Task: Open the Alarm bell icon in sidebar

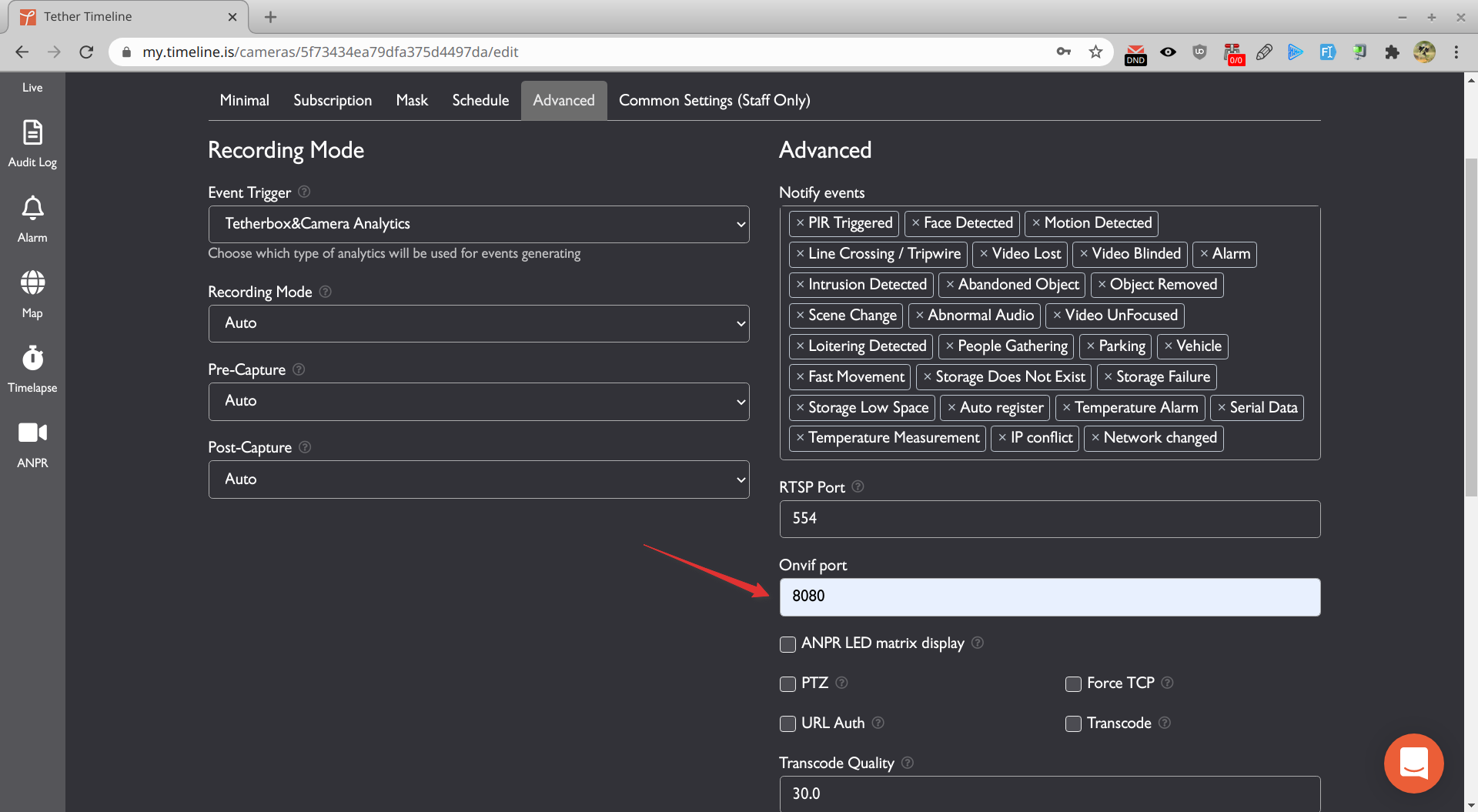Action: coord(32,209)
